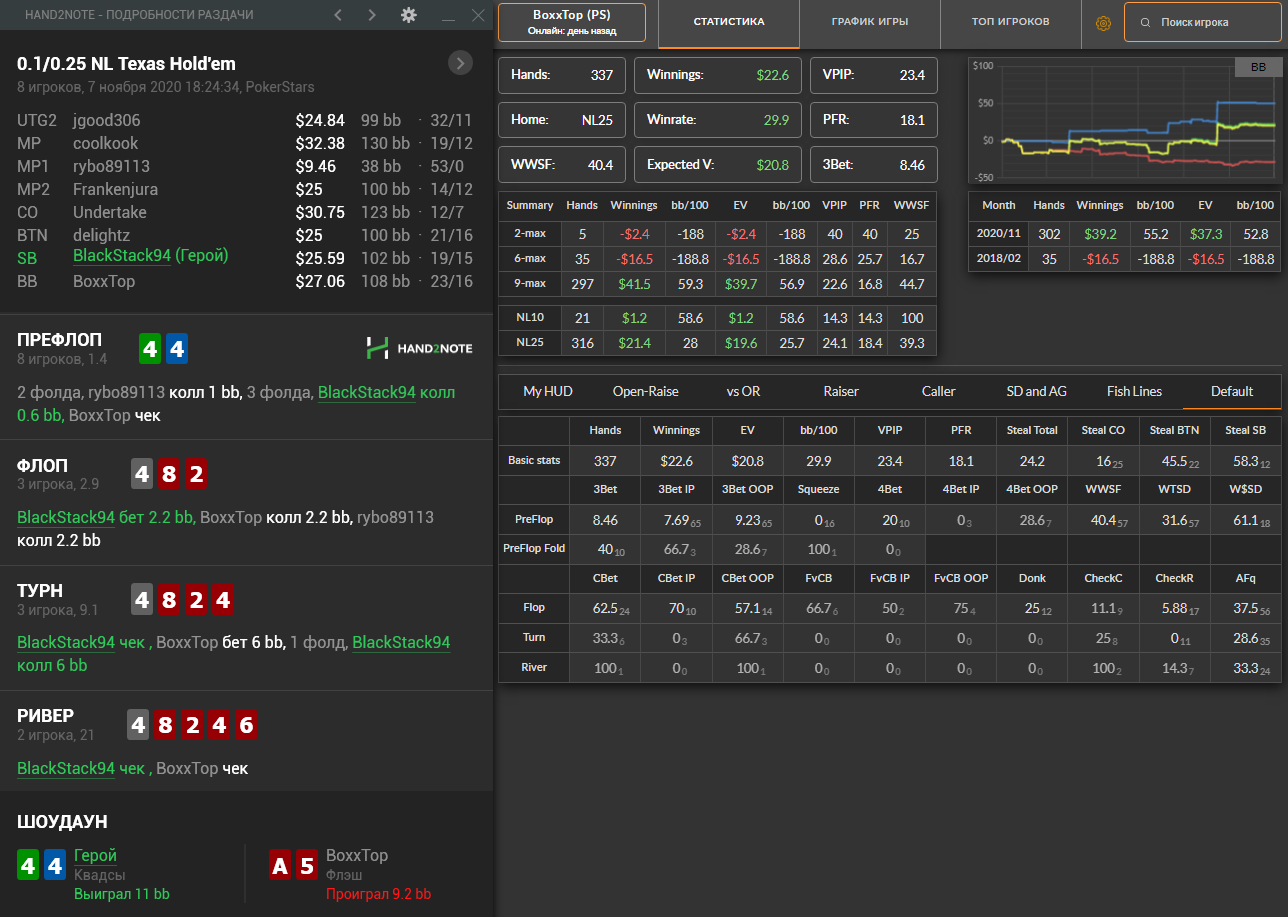Go to the next hand arrow

[x=372, y=15]
